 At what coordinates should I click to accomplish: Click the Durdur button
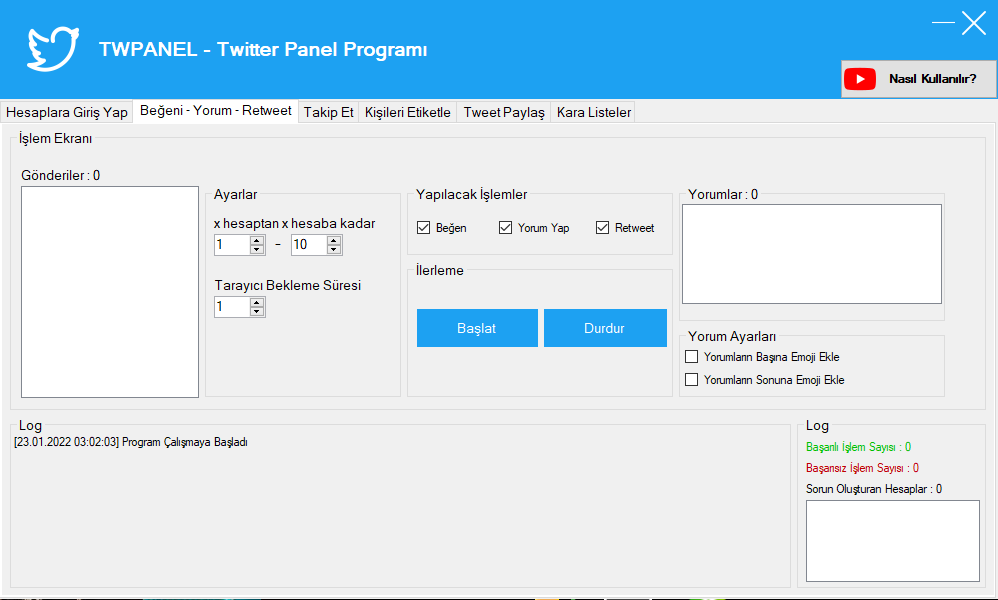605,328
